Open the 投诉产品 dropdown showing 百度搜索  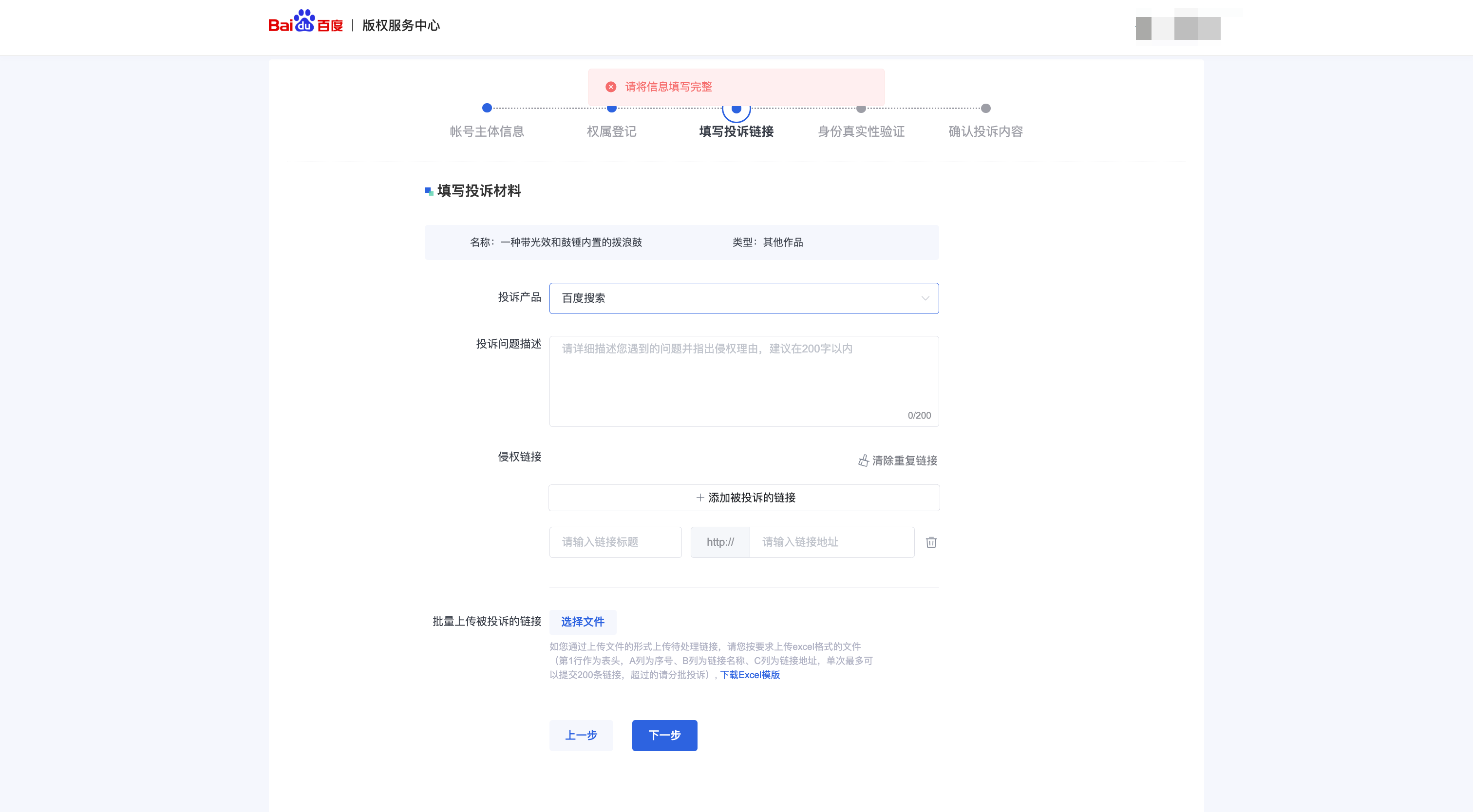click(744, 298)
